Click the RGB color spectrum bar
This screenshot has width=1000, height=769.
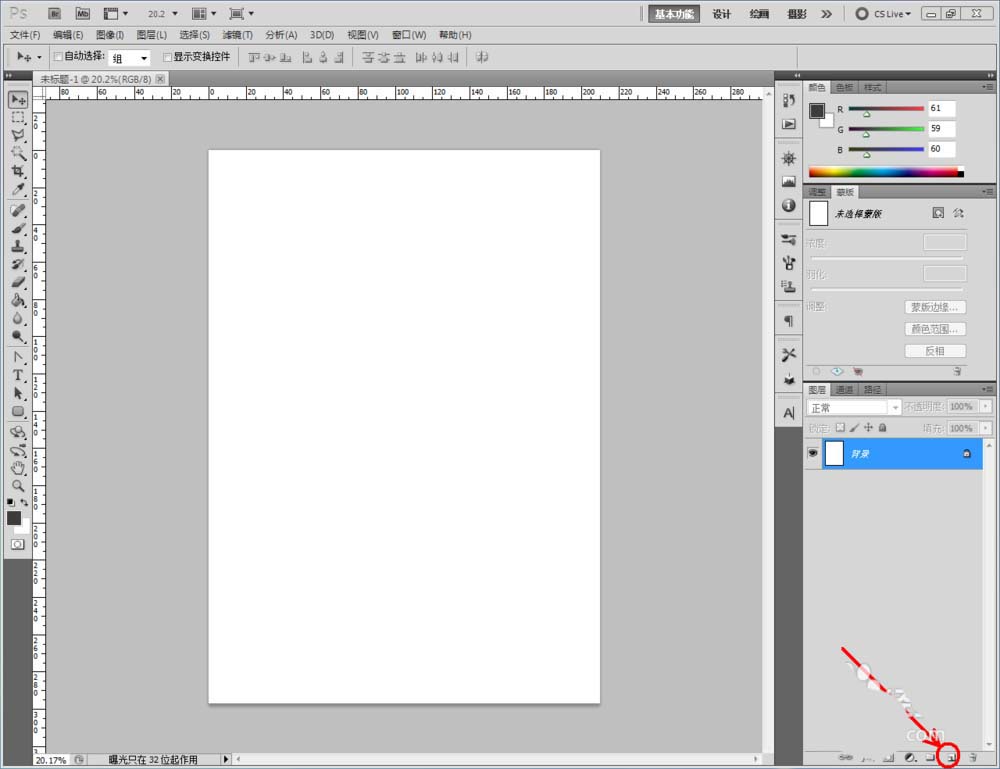(x=882, y=172)
